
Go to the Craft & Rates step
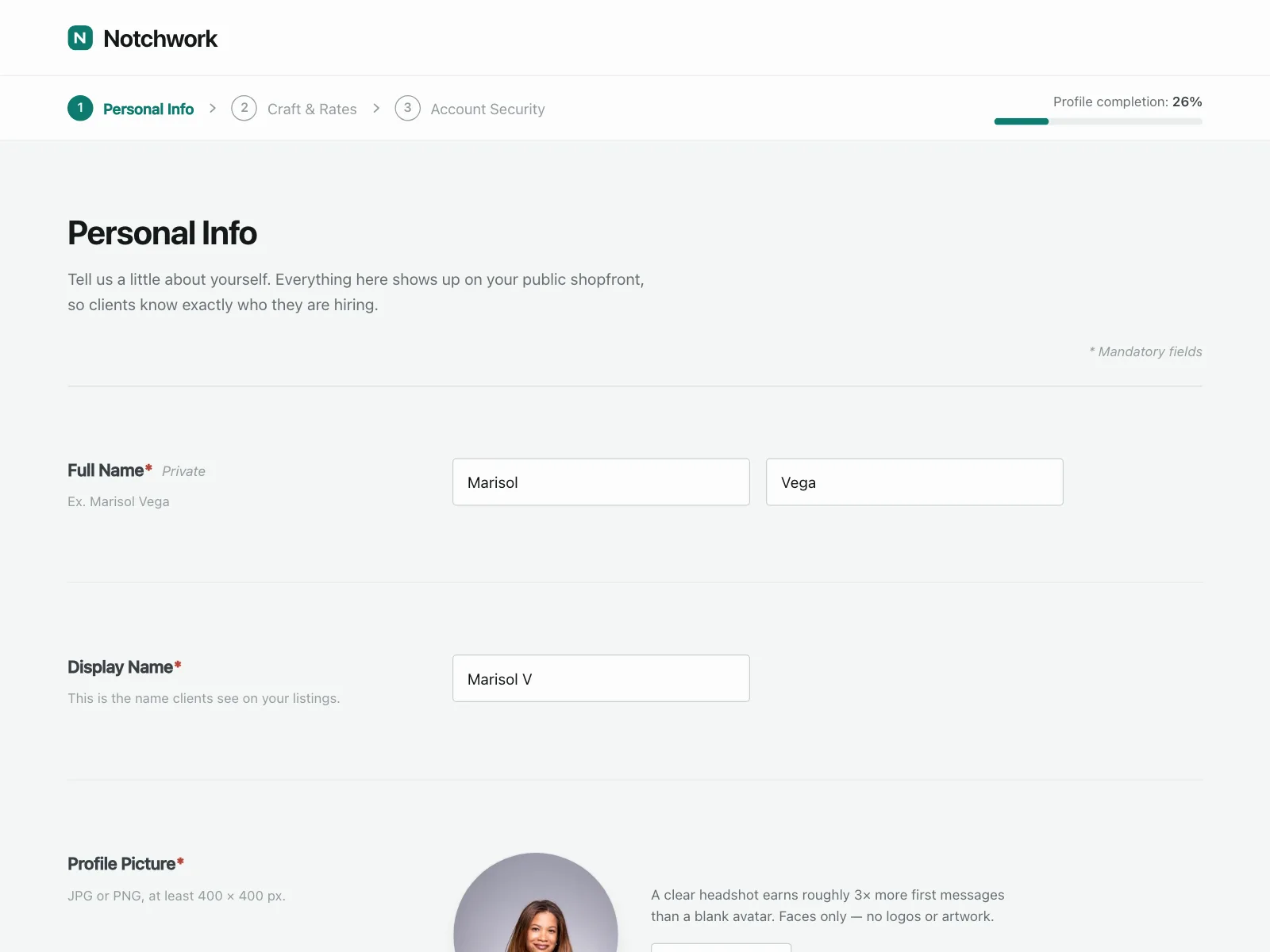pos(312,109)
